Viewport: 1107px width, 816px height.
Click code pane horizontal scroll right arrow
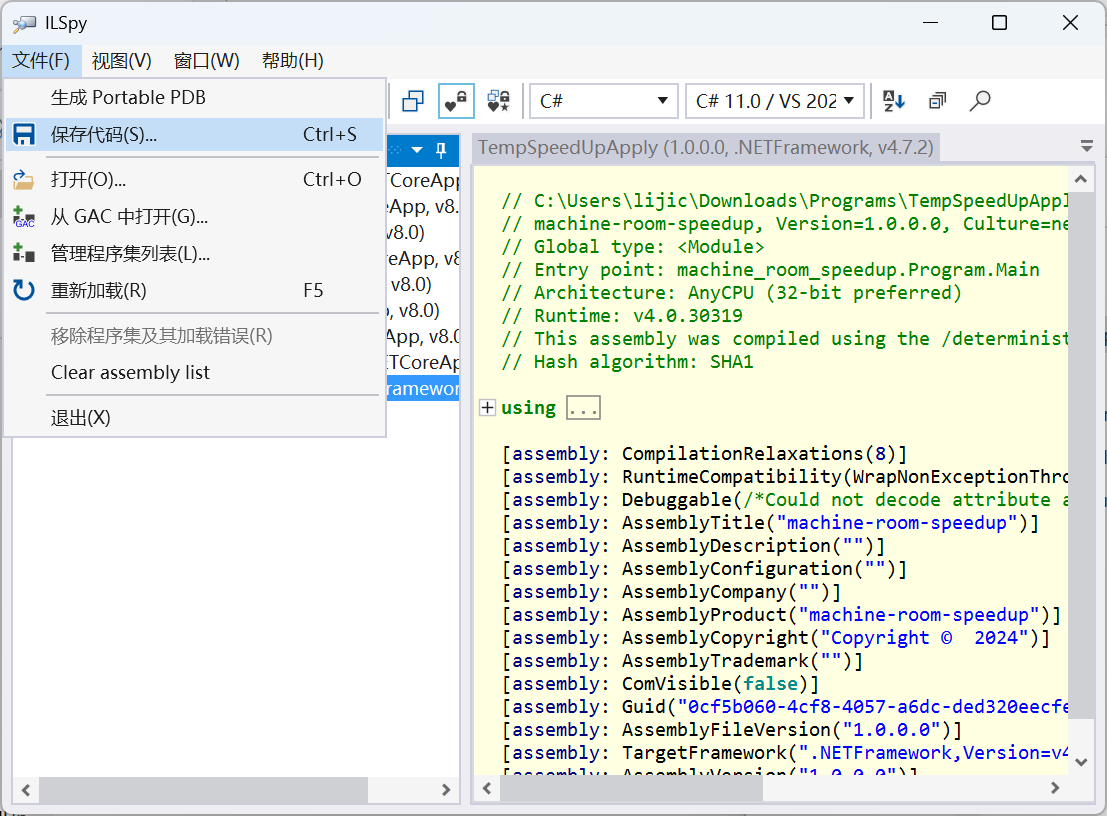pos(1055,788)
